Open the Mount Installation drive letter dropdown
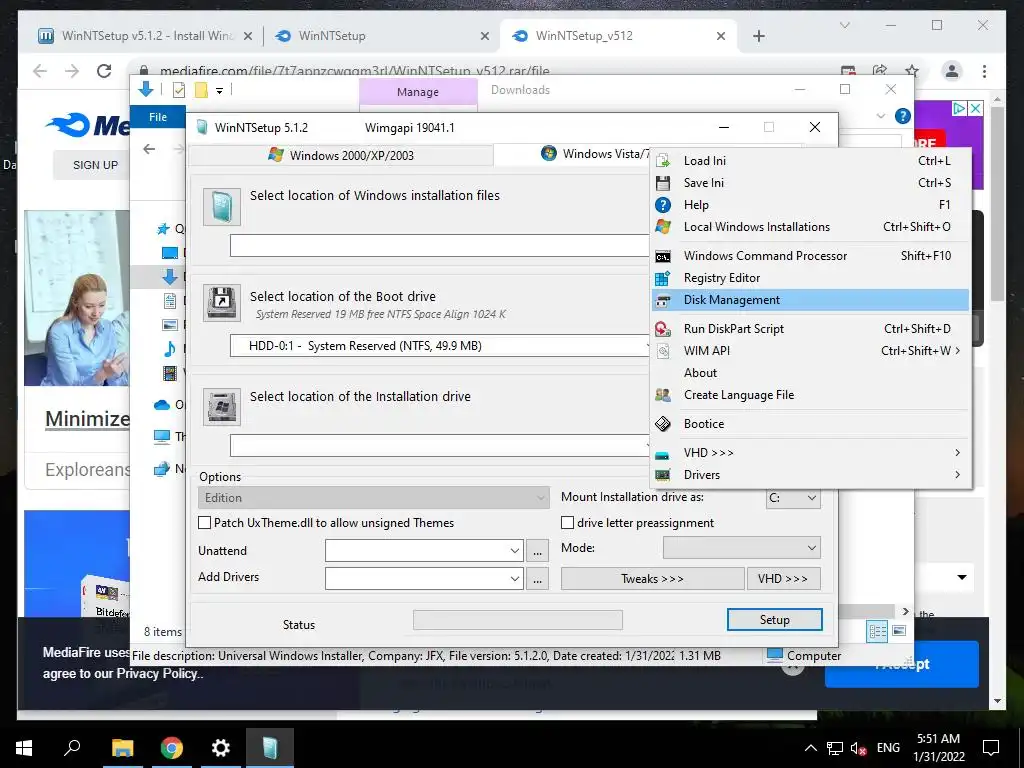Screen dimensions: 1024x768 793,498
